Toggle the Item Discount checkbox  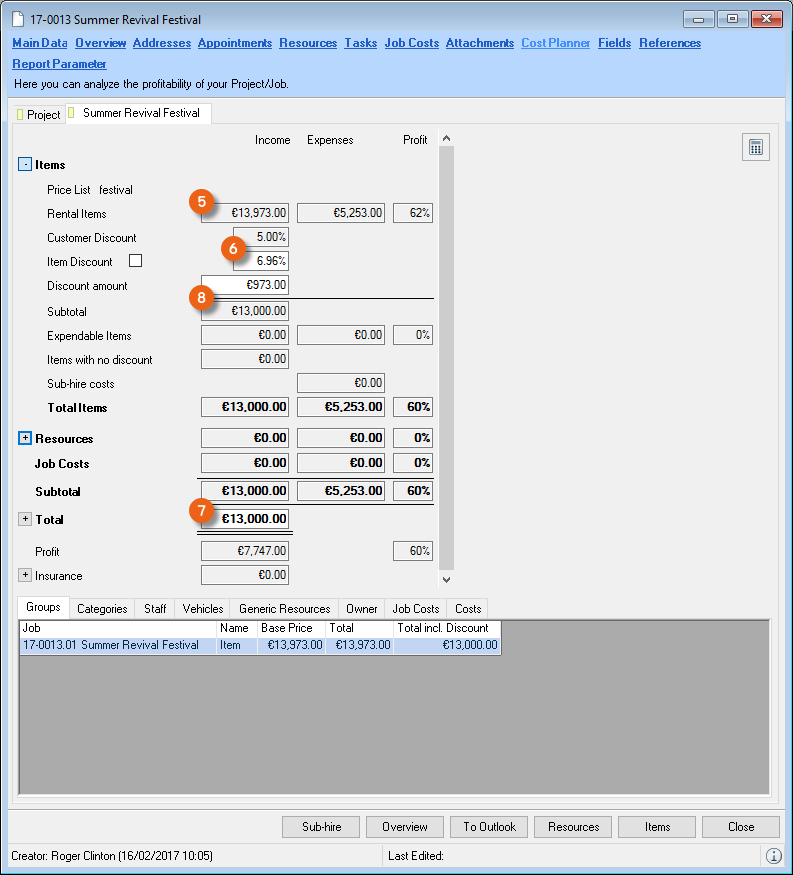tap(136, 261)
